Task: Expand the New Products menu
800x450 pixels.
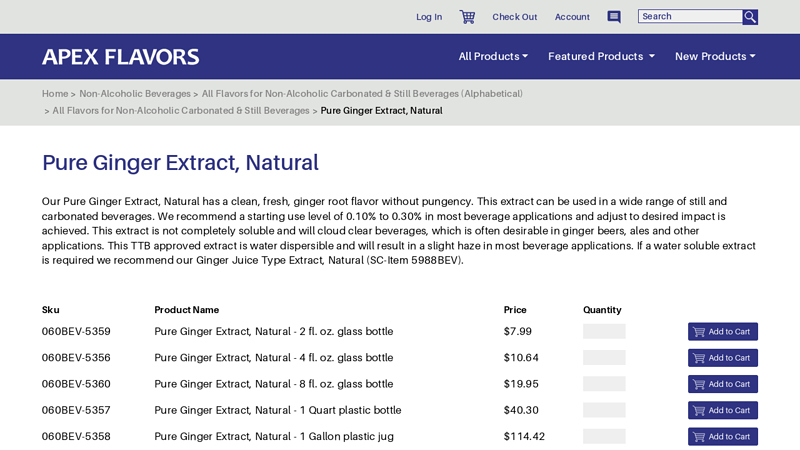Action: (x=715, y=56)
